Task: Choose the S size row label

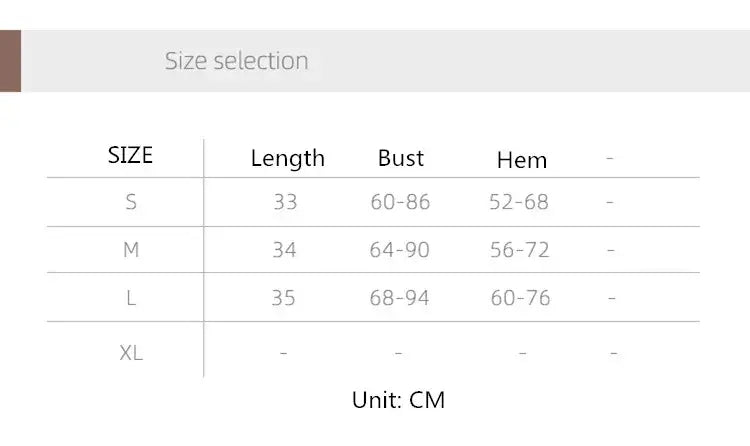Action: click(131, 202)
